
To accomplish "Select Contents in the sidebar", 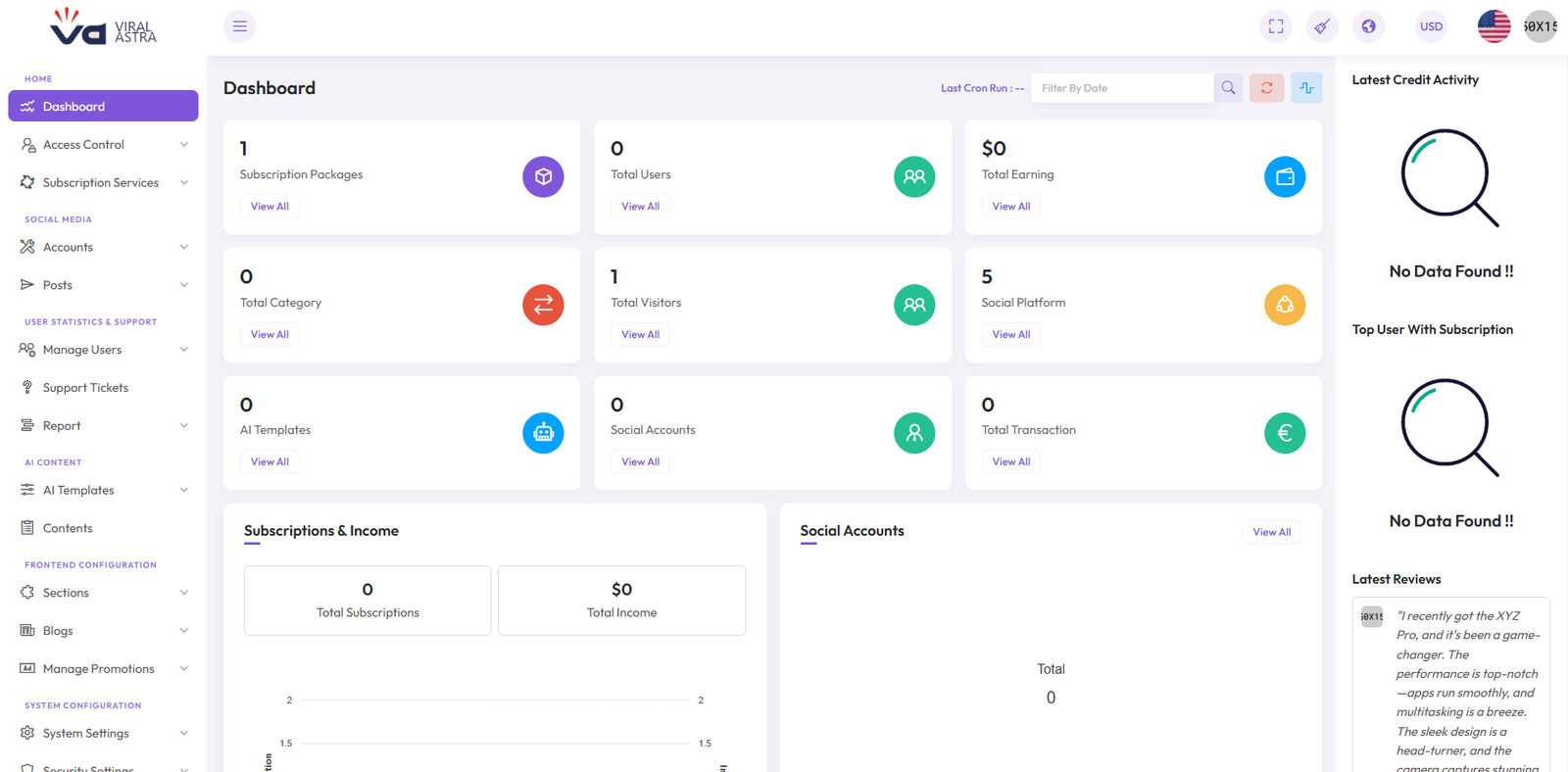I will [68, 528].
